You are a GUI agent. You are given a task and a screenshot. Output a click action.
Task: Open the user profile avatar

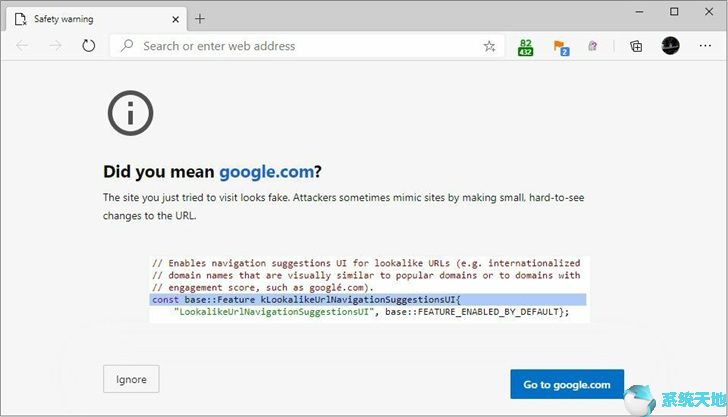coord(670,46)
